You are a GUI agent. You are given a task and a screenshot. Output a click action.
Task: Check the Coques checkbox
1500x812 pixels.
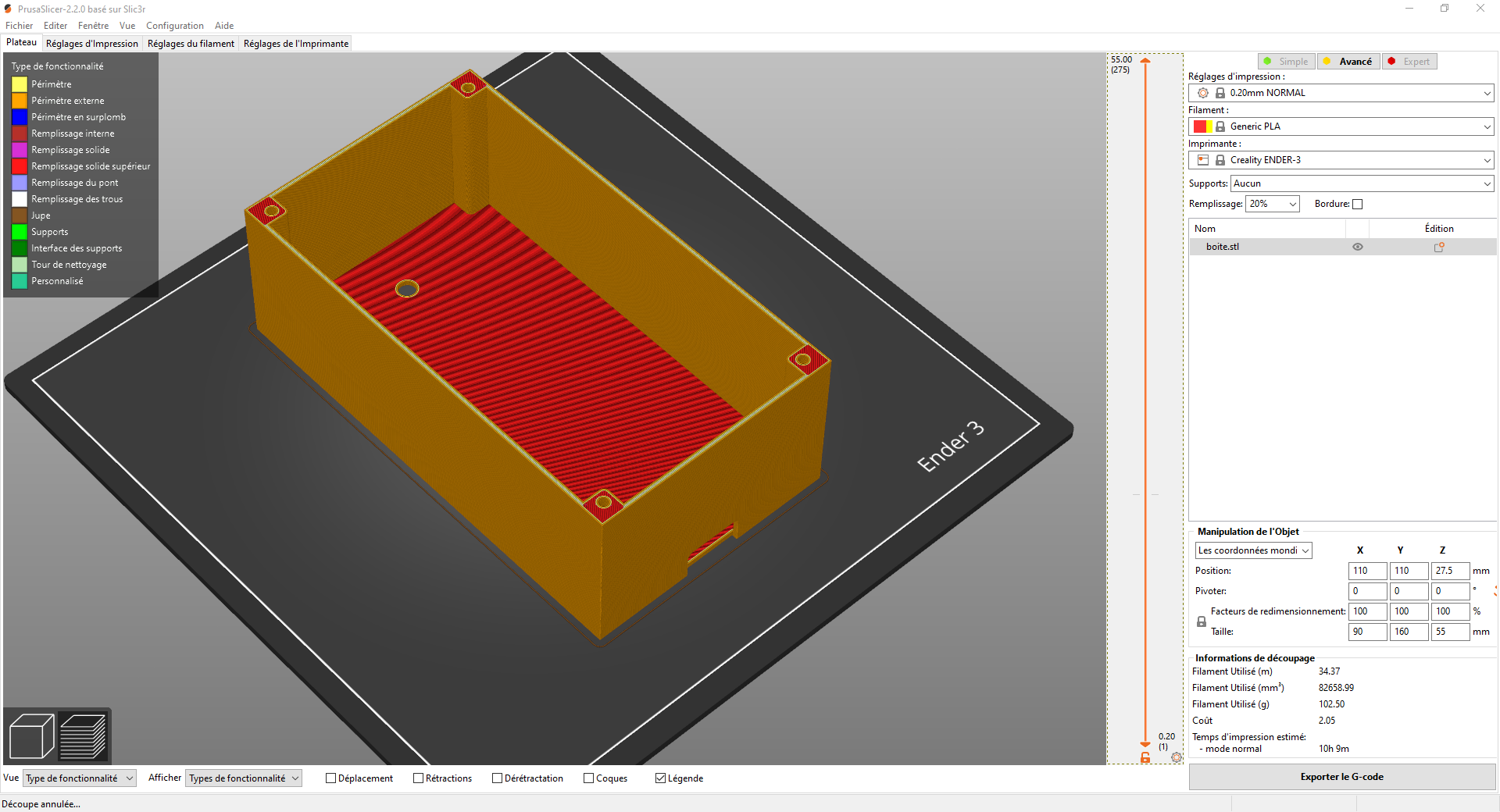click(588, 778)
